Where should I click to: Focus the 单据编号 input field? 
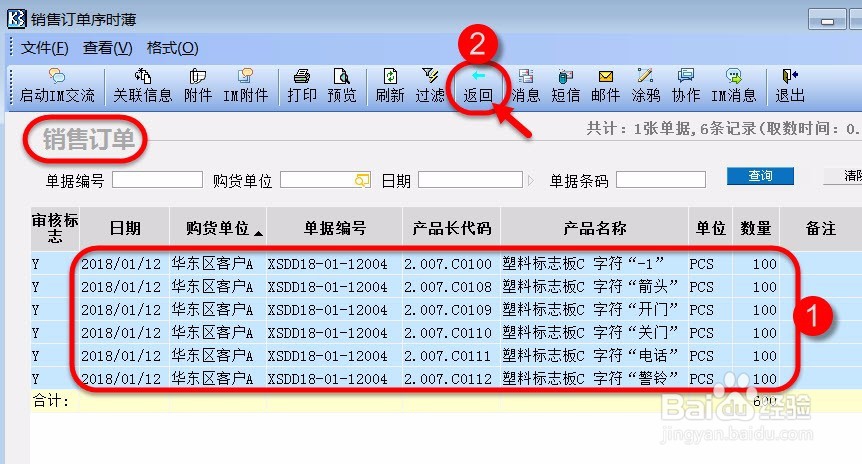point(157,180)
